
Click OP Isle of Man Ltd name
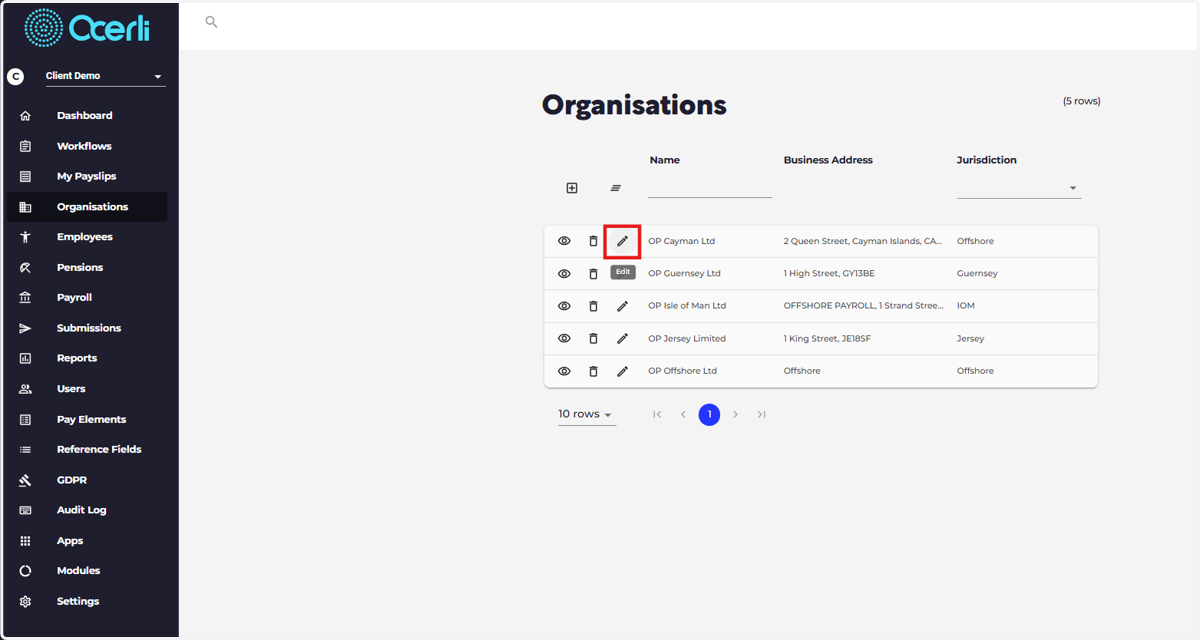687,306
